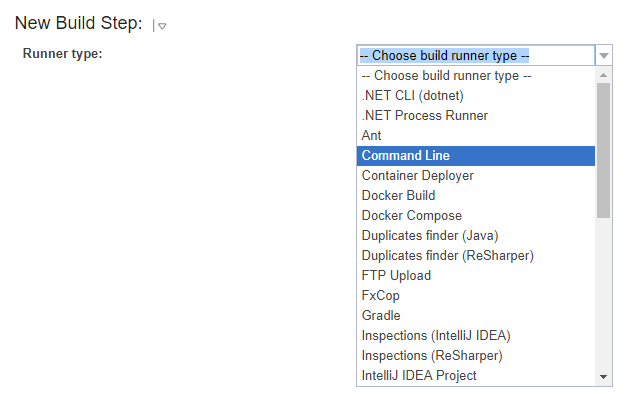Select .NET CLI (dotnet) runner
This screenshot has width=633, height=405.
pos(412,96)
